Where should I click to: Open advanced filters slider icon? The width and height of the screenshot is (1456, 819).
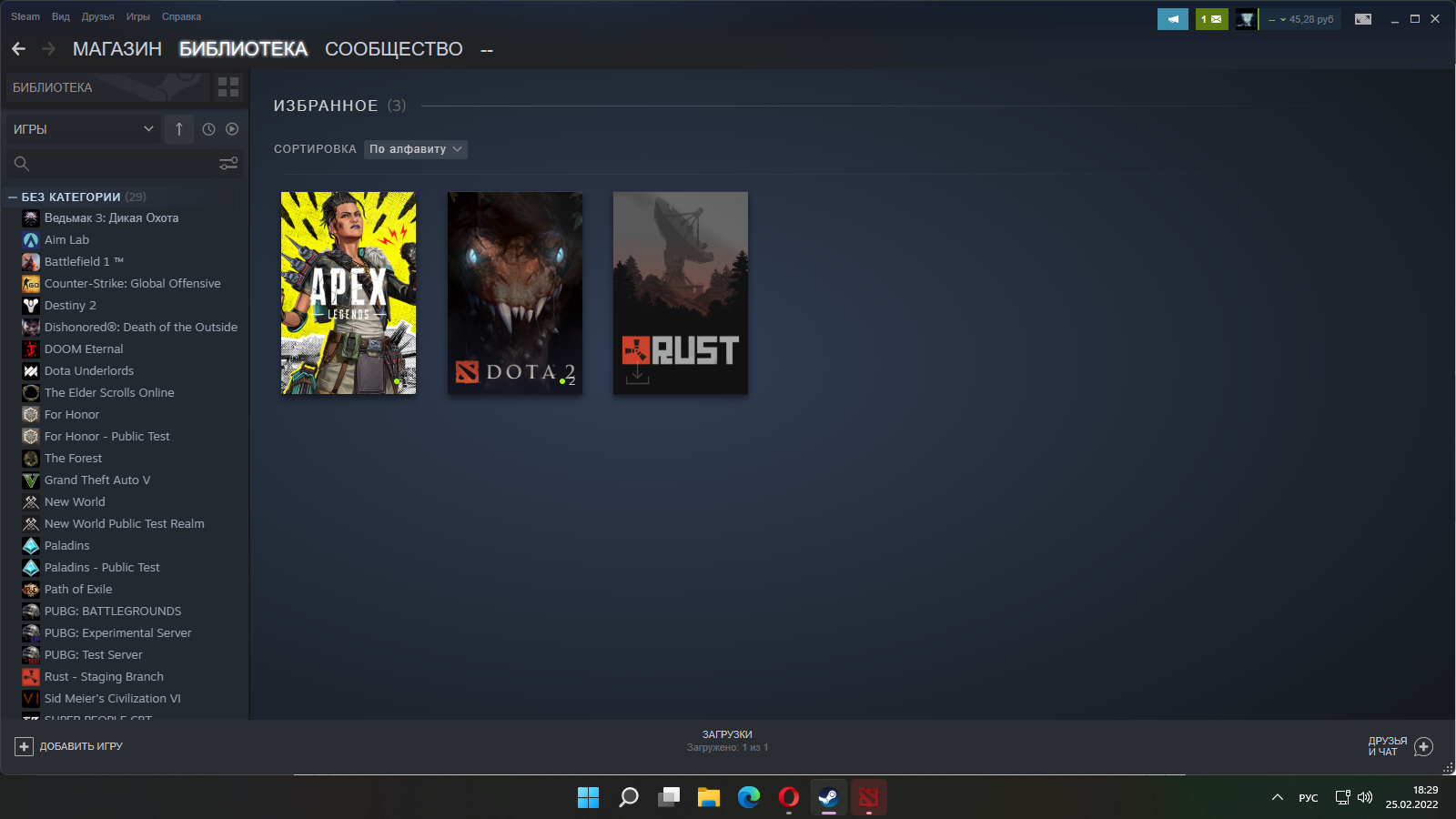coord(228,164)
